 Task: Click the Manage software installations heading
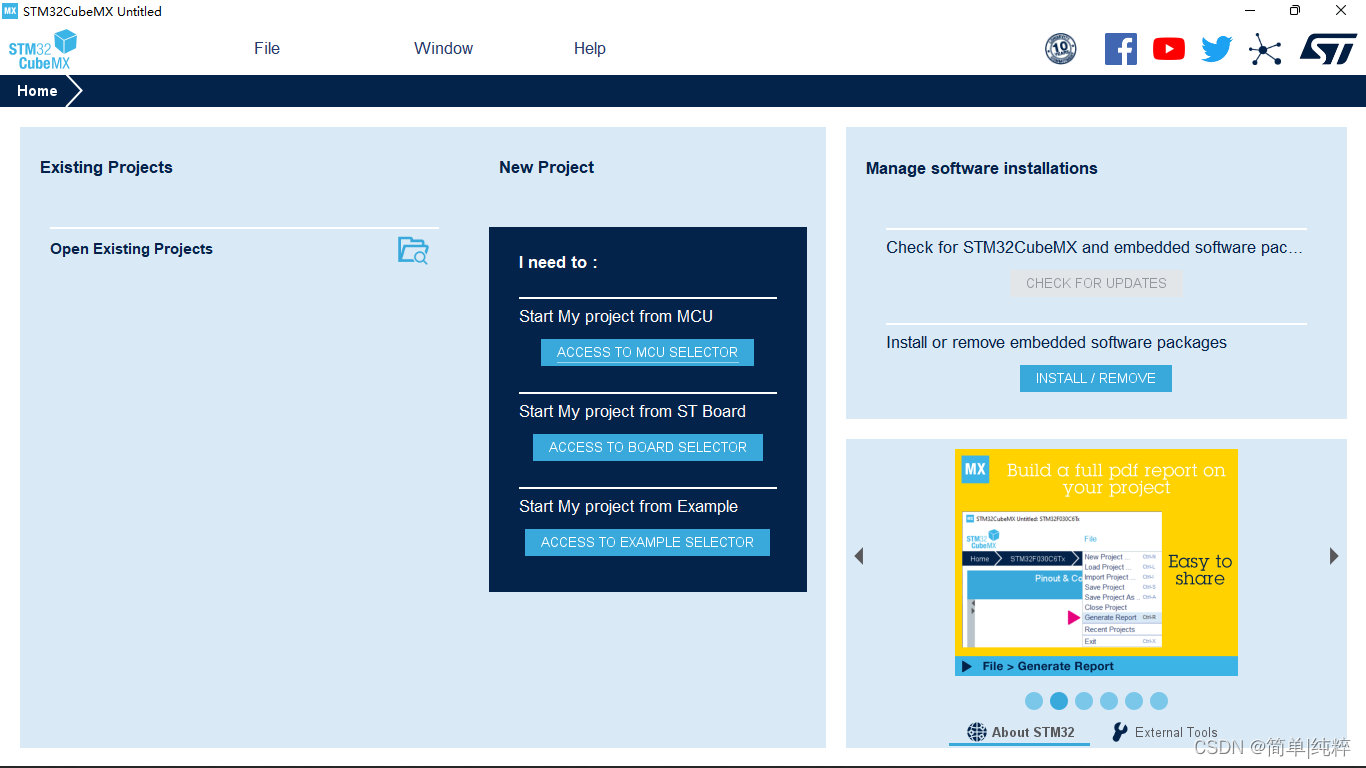981,168
